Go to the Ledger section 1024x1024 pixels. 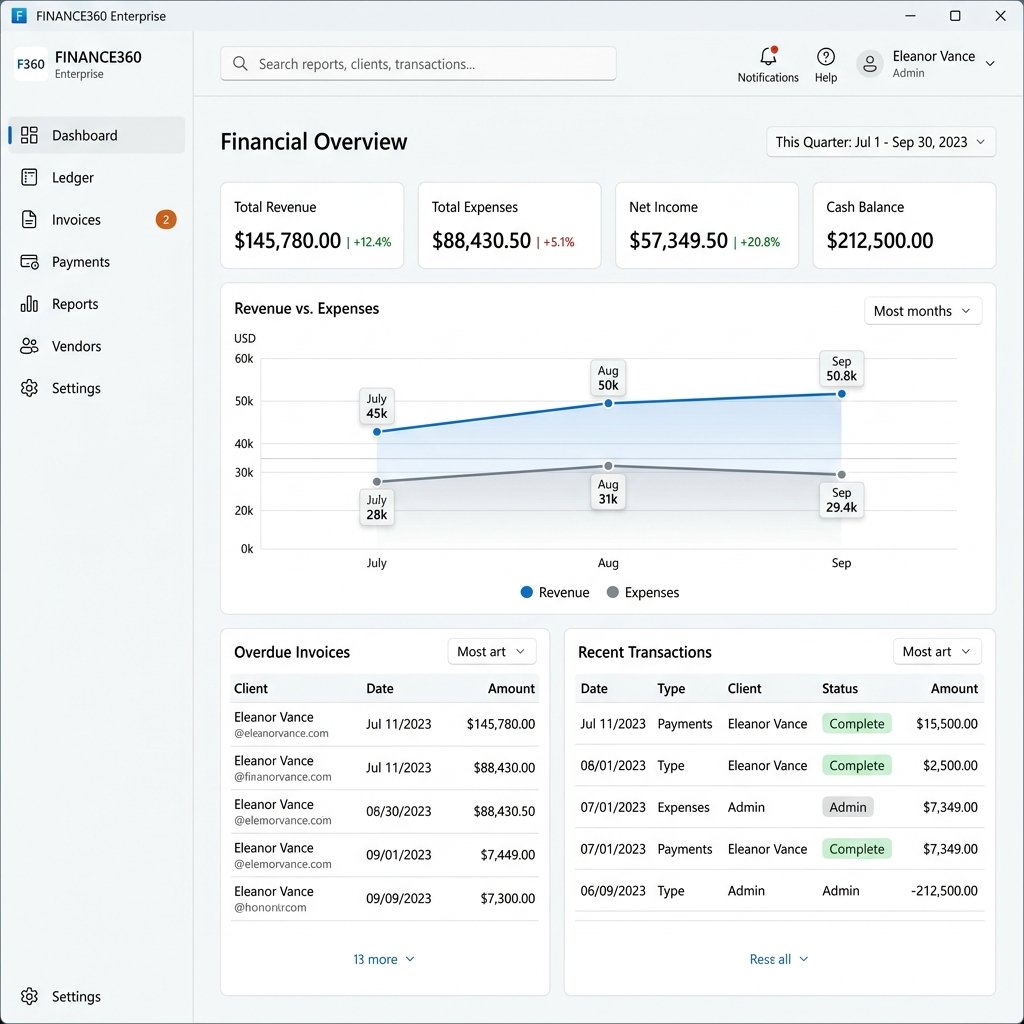click(x=97, y=177)
